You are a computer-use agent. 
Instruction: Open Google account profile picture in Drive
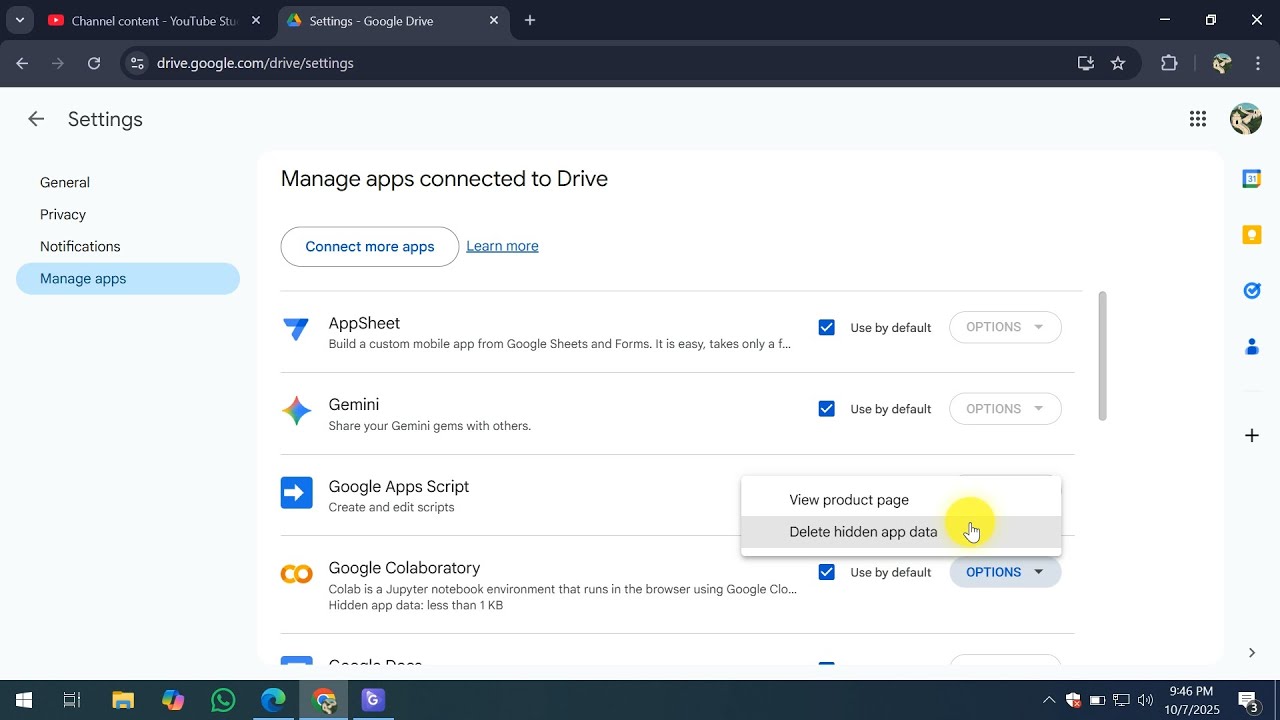coord(1246,119)
